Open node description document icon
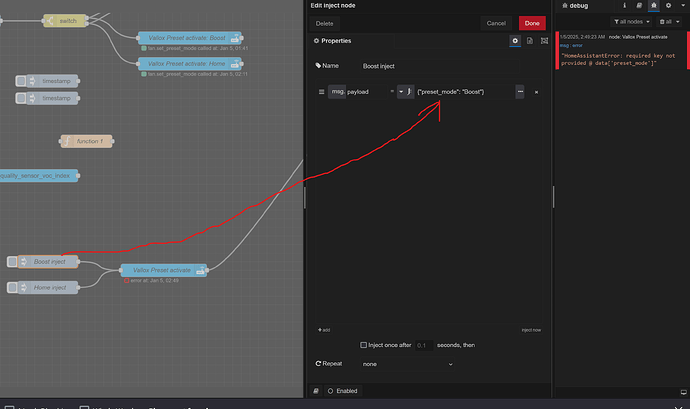690x409 pixels. click(529, 41)
